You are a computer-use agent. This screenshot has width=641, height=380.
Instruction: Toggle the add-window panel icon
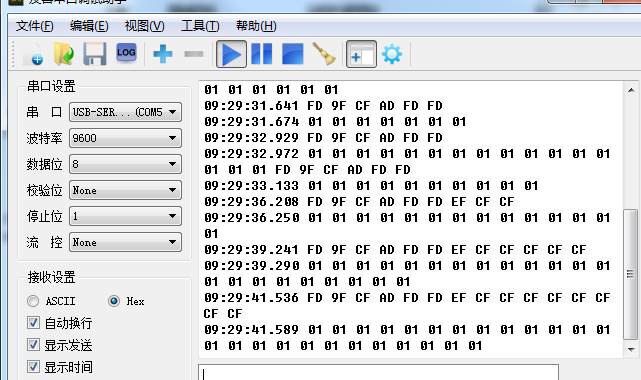[361, 54]
